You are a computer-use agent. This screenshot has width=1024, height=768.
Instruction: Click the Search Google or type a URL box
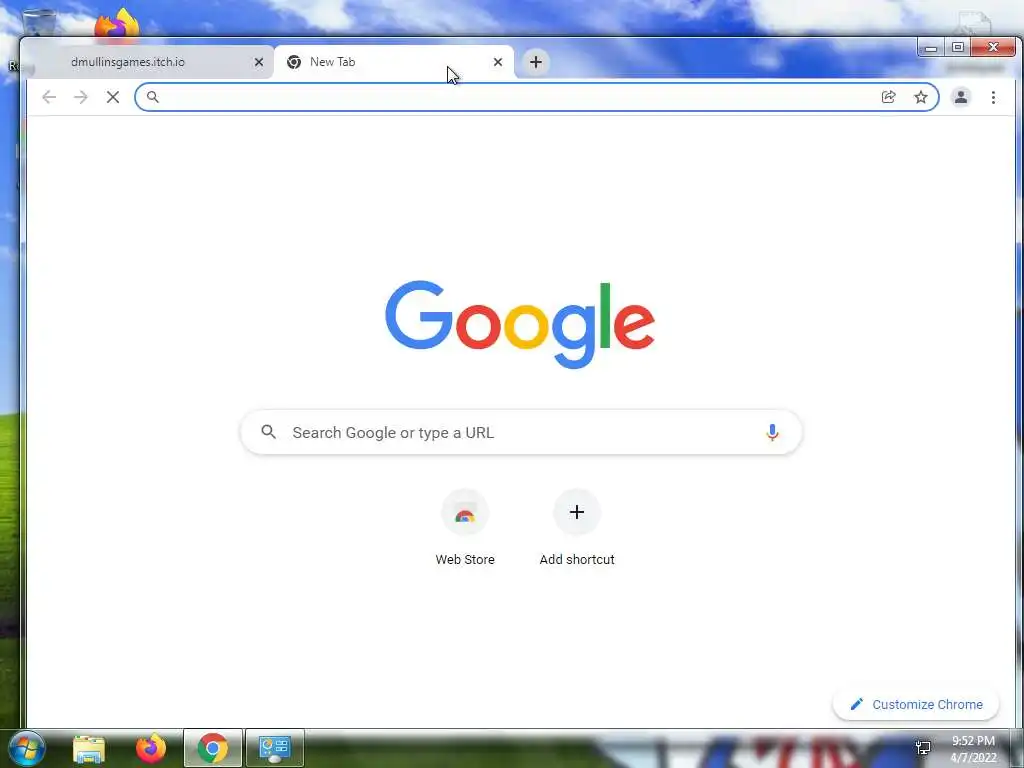click(x=520, y=432)
